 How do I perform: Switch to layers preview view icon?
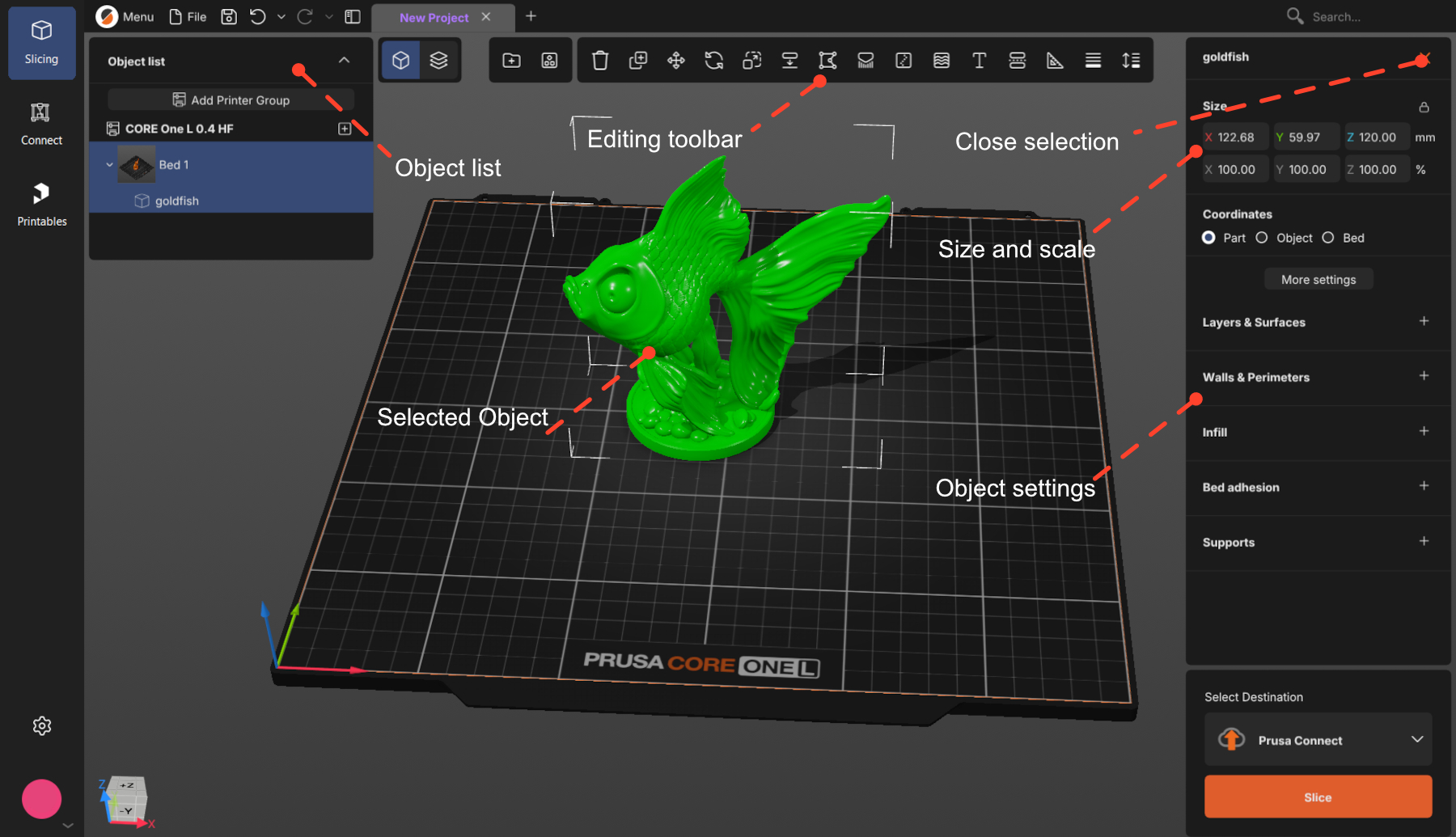[438, 61]
